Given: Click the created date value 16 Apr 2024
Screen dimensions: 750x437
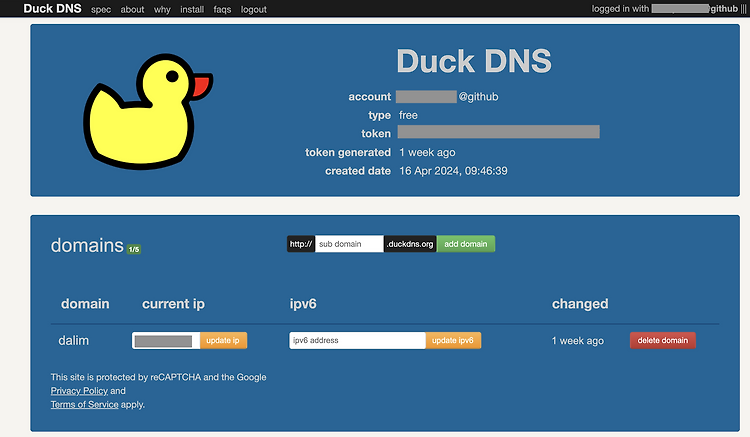Looking at the screenshot, I should point(453,171).
